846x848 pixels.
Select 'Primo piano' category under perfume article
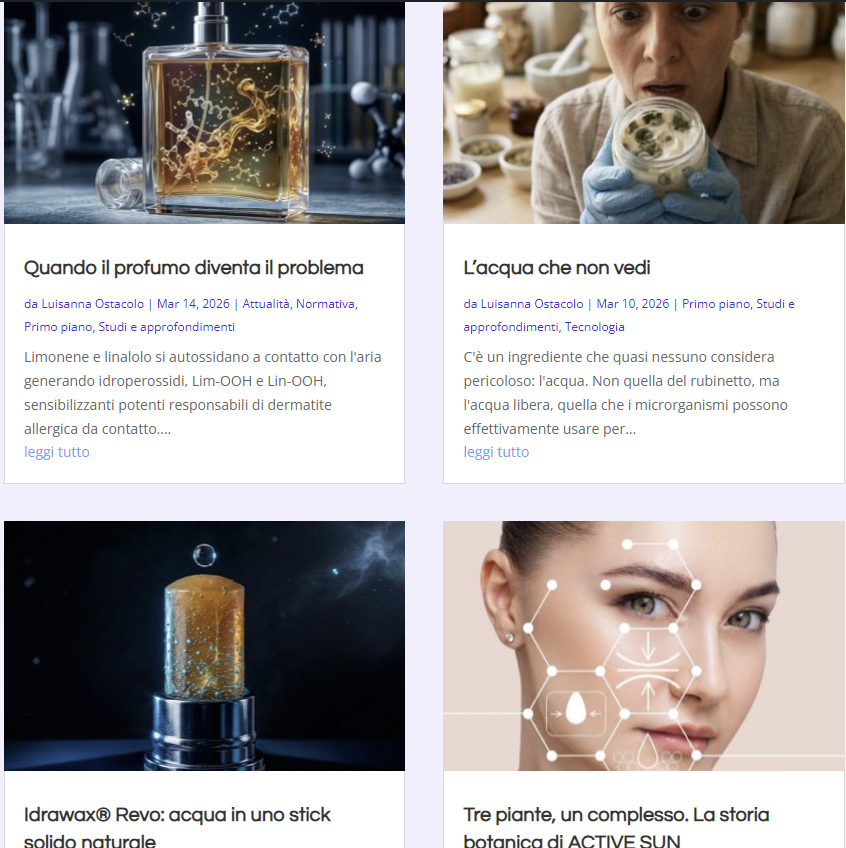coord(58,327)
